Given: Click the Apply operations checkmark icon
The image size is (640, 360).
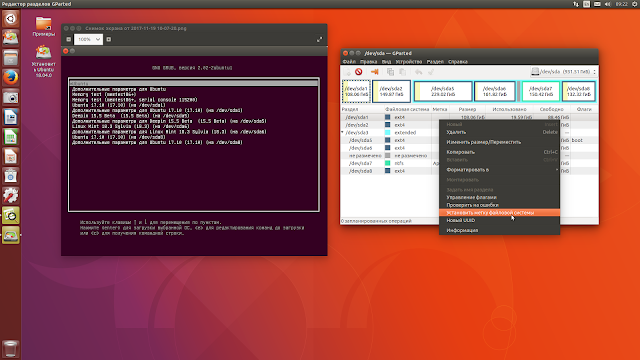Looking at the screenshot, I should coord(431,72).
